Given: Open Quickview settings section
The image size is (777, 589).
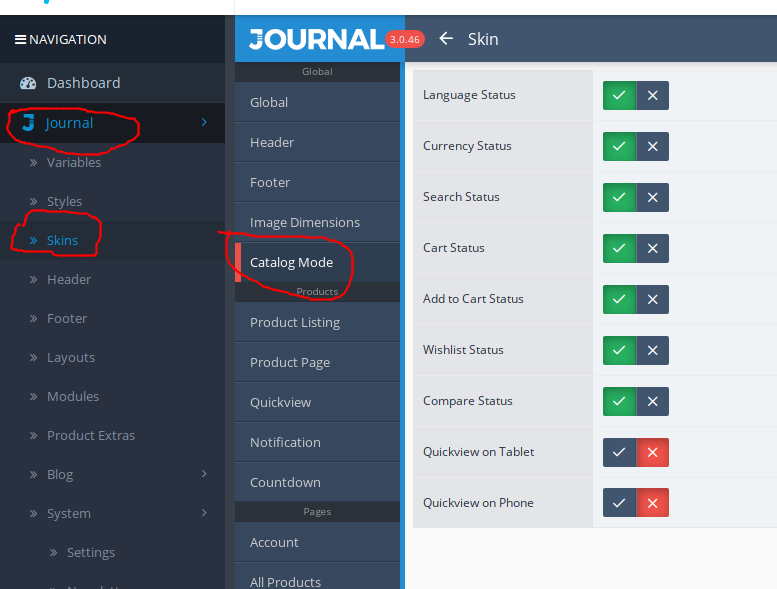Looking at the screenshot, I should 317,402.
